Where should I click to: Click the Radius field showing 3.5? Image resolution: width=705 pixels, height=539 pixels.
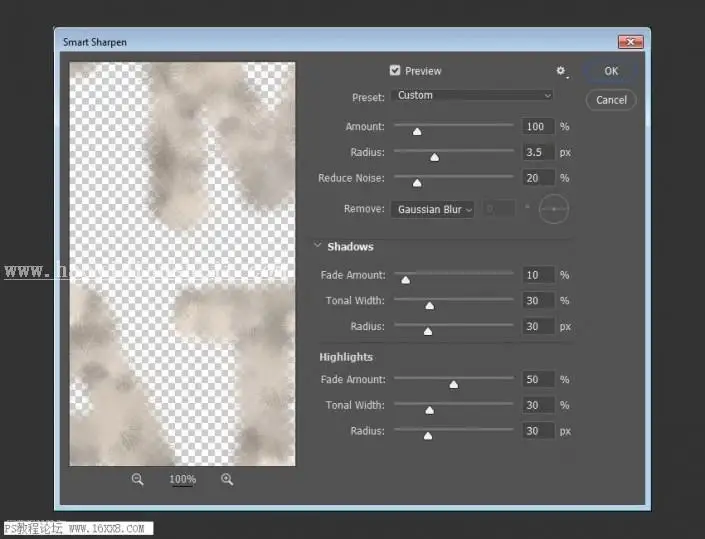[x=538, y=152]
